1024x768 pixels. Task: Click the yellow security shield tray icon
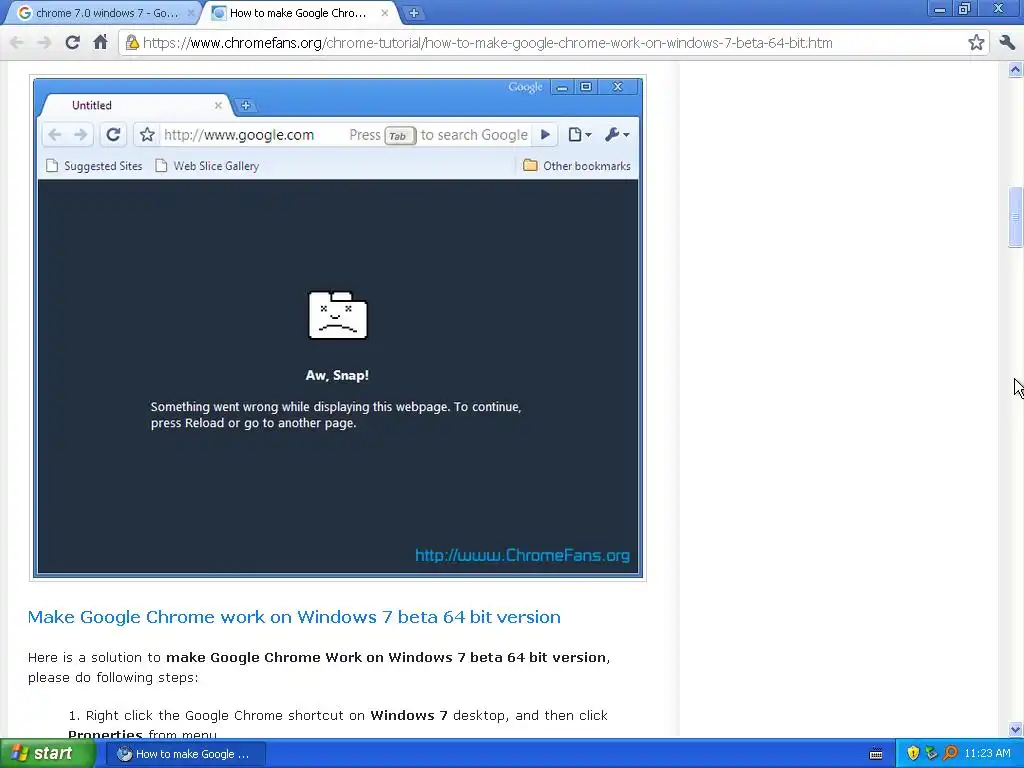point(913,754)
